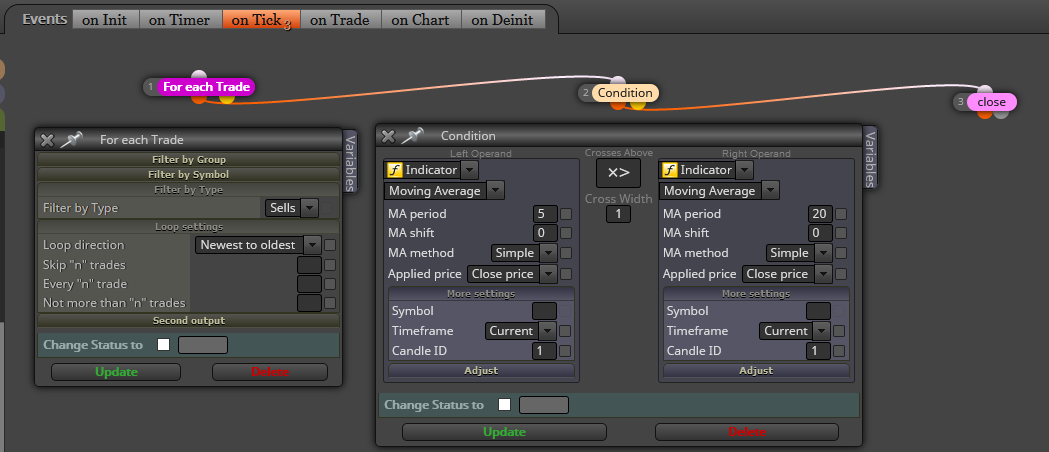1049x452 pixels.
Task: Open left operand Indicator type dropdown
Action: [431, 170]
